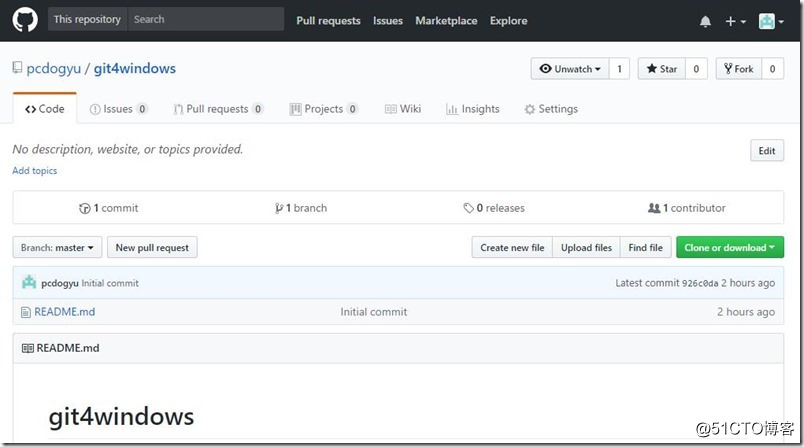Screen dimensions: 804x447
Task: Select the Code tab
Action: 45,109
